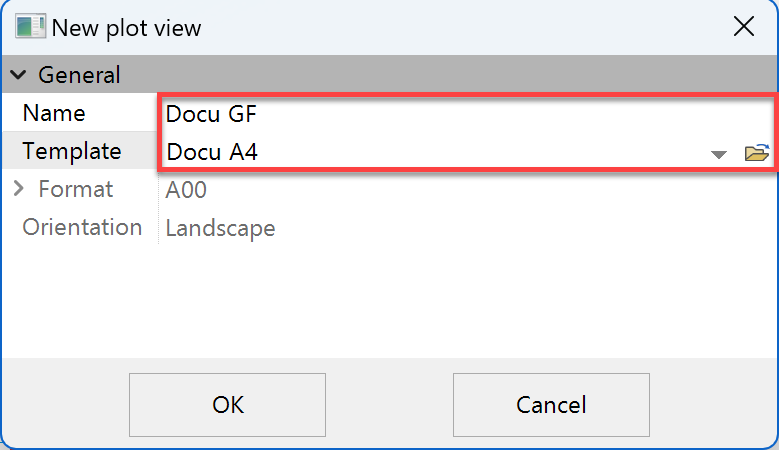Click empty area below the Orientation row
The height and width of the screenshot is (450, 779).
[x=389, y=300]
